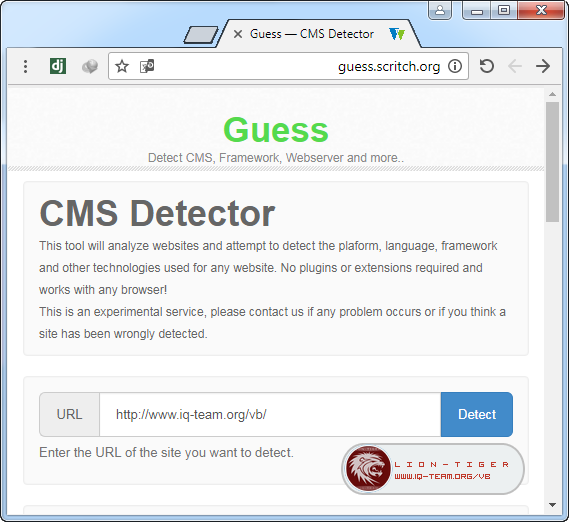The image size is (569, 522).
Task: View site information via the info icon
Action: coord(455,66)
